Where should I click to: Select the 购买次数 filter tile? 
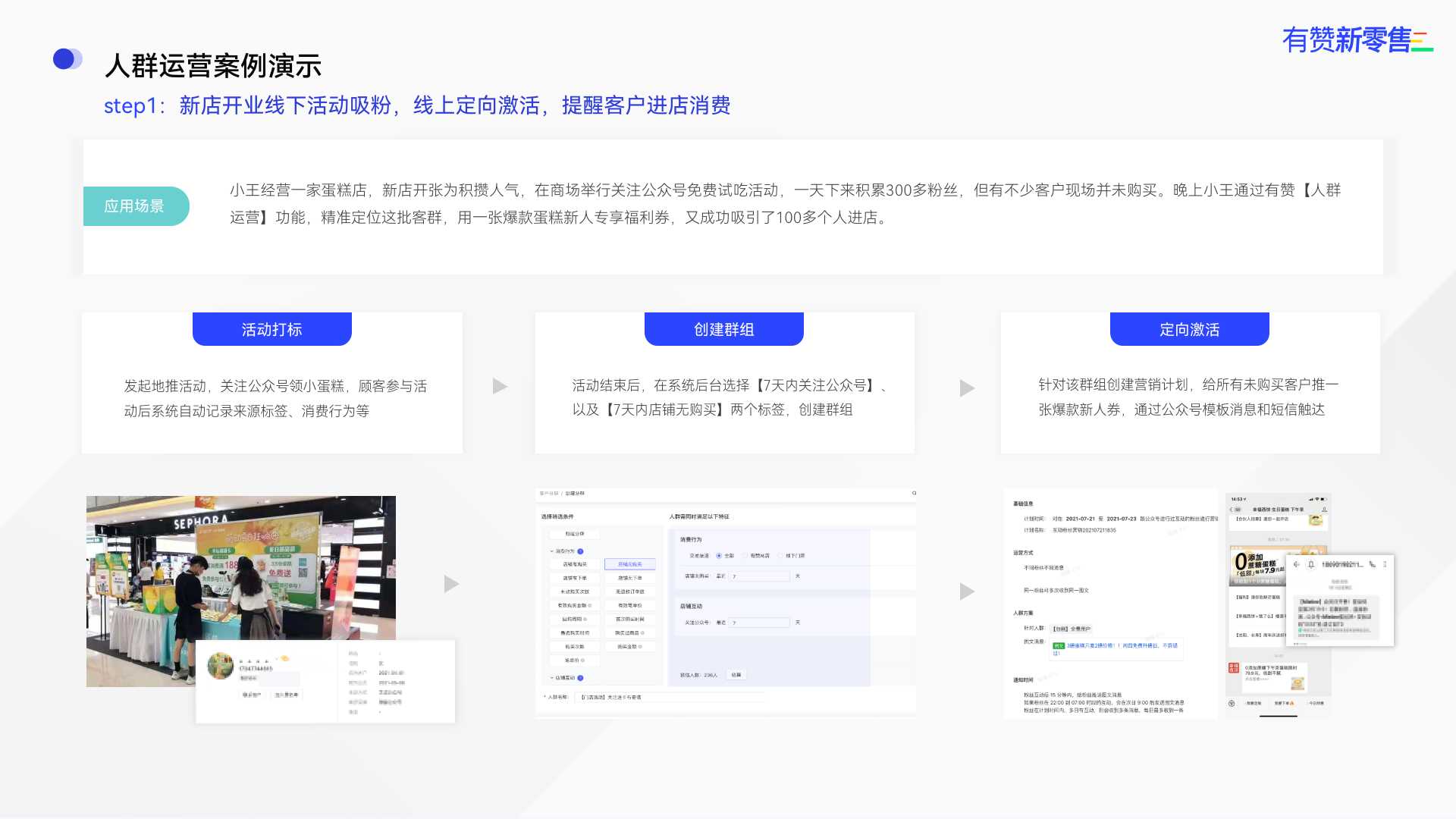575,647
